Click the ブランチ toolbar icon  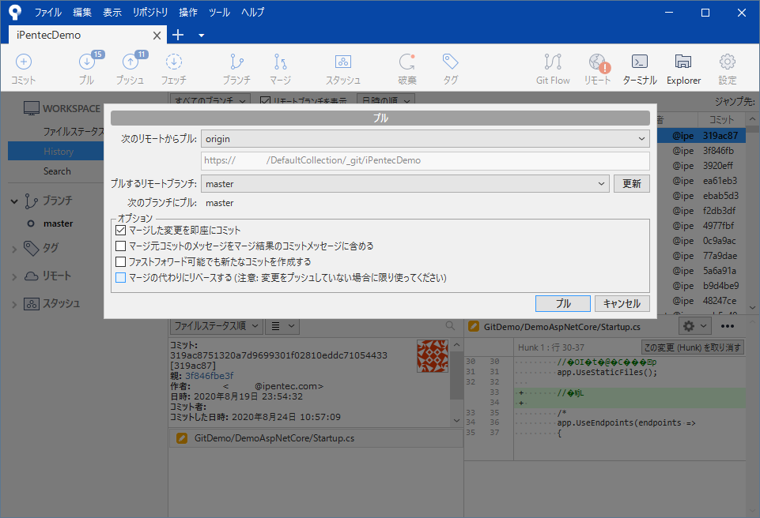pos(237,69)
